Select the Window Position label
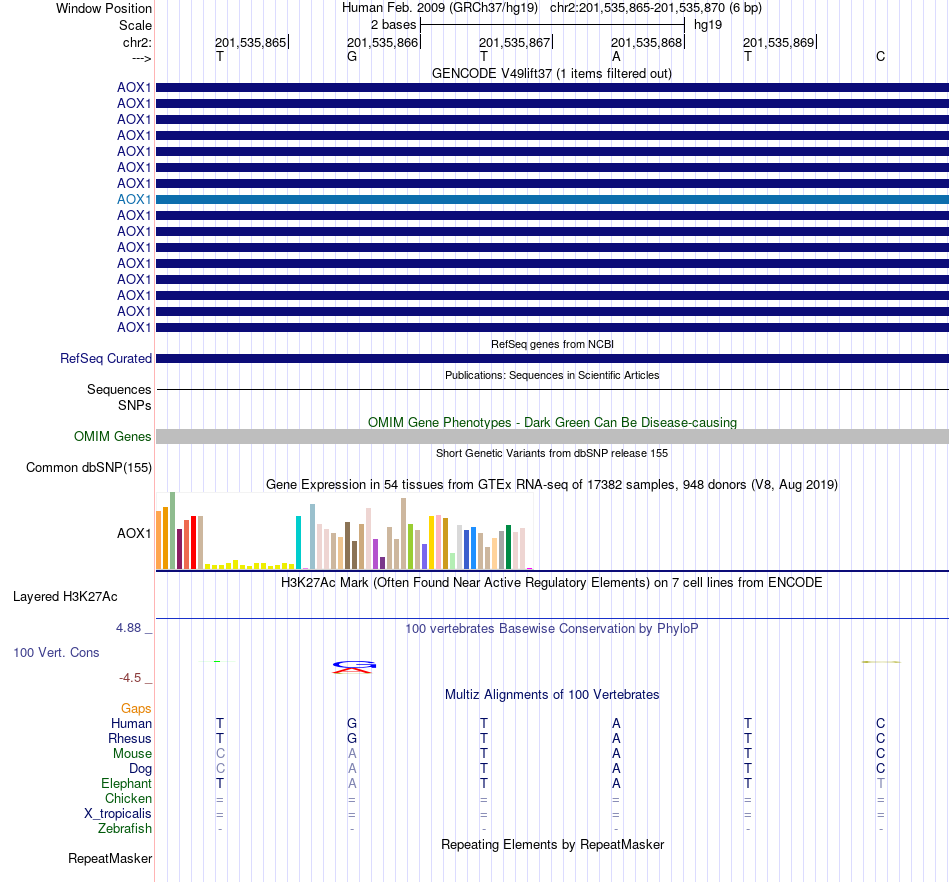950x882 pixels. 104,8
